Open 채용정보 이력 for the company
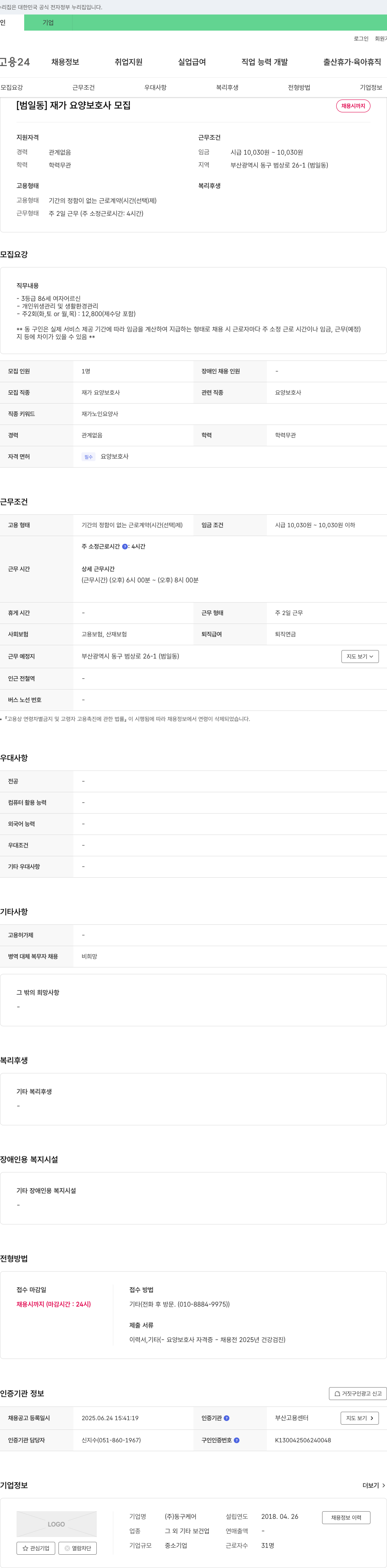The width and height of the screenshot is (387, 1568). tap(346, 1518)
